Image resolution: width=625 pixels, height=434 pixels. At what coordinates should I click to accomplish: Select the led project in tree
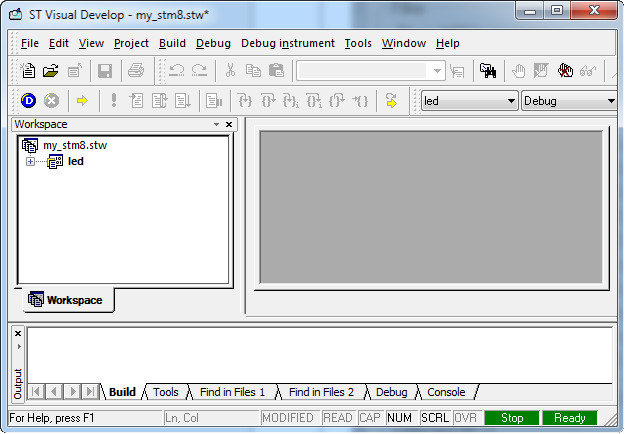tap(76, 161)
